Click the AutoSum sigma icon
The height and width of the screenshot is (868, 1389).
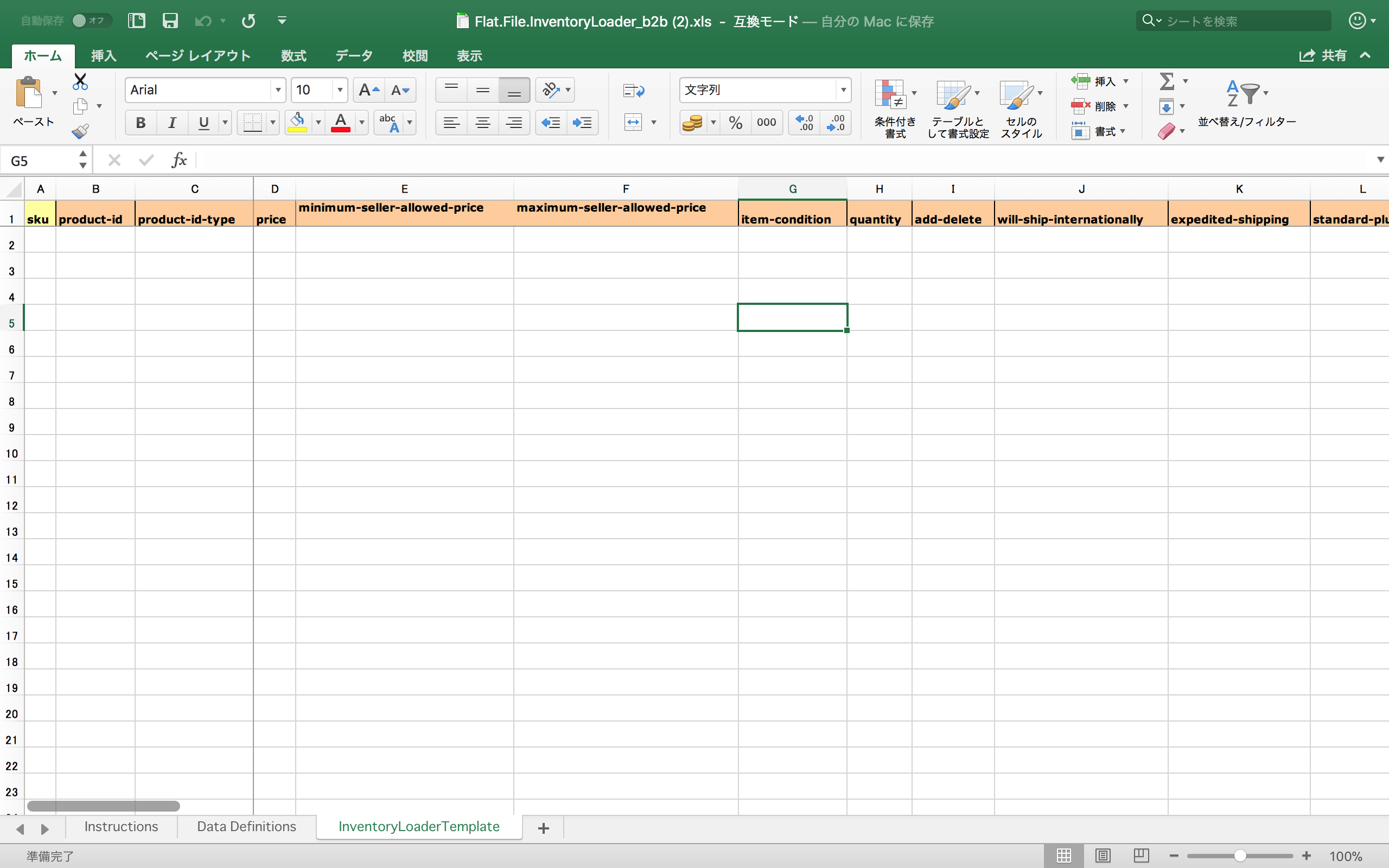point(1167,81)
